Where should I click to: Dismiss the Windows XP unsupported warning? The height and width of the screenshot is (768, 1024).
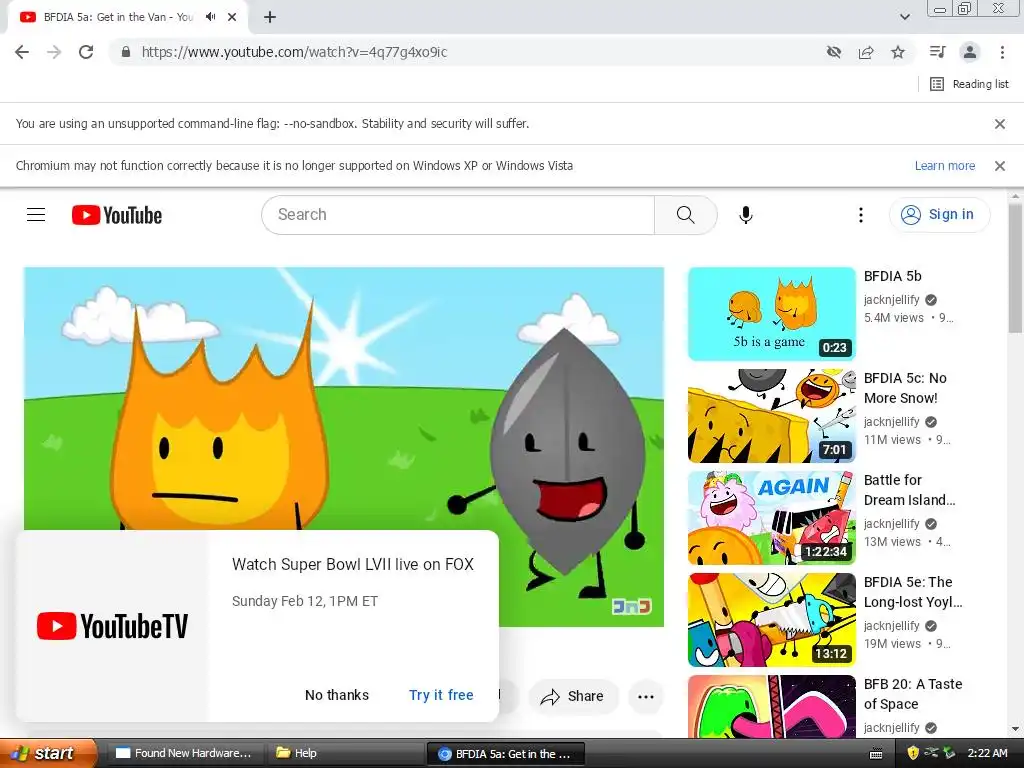[x=999, y=166]
